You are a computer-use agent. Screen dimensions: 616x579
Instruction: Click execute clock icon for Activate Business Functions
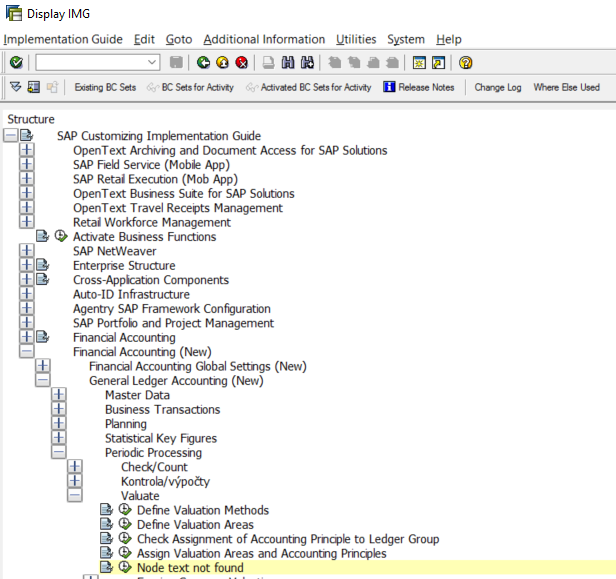(x=61, y=236)
